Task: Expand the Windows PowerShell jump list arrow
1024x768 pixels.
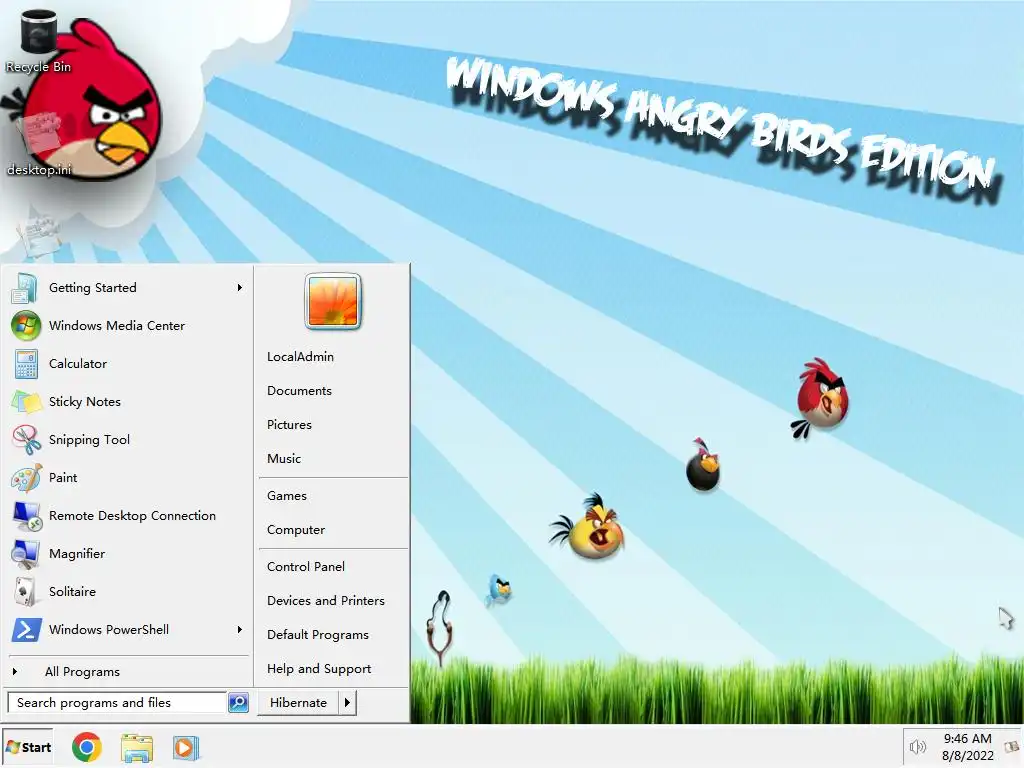Action: 240,630
